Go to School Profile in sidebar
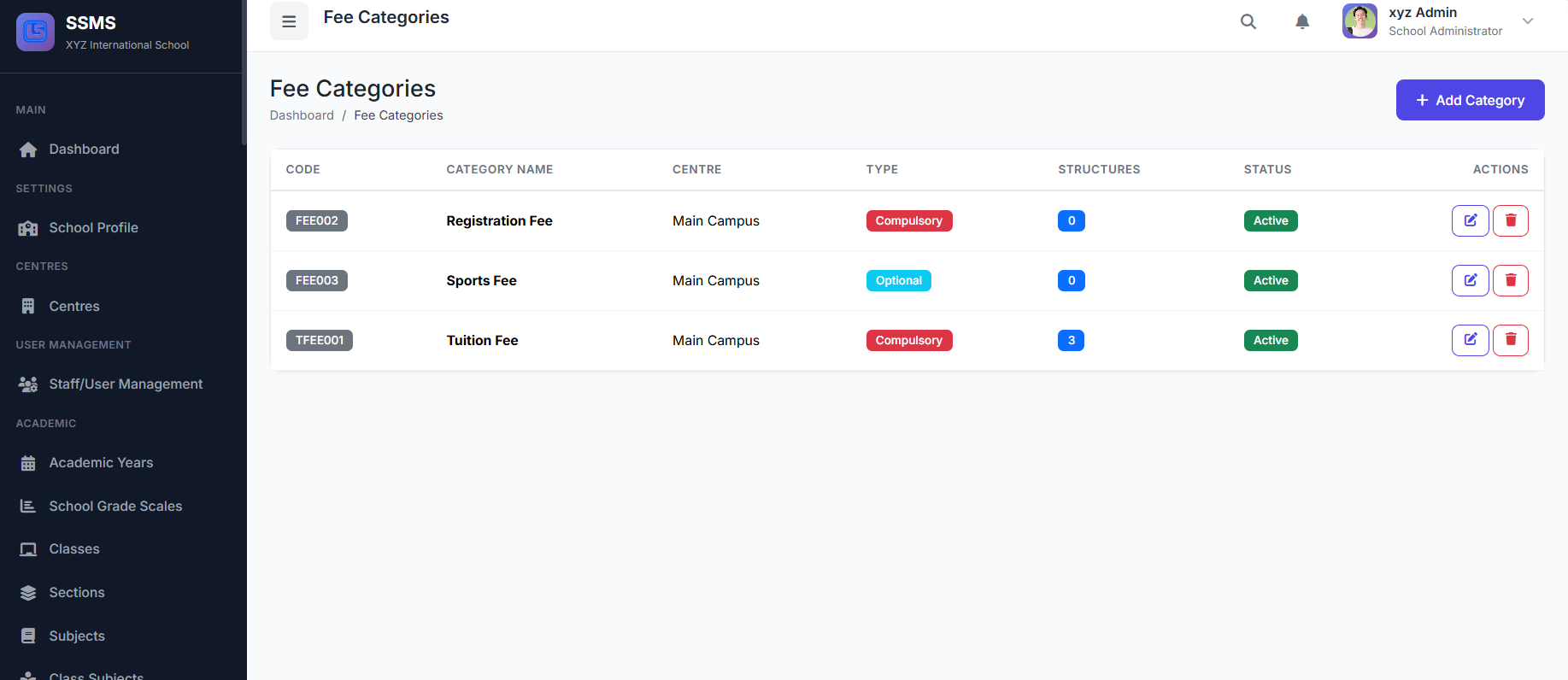 pos(93,228)
